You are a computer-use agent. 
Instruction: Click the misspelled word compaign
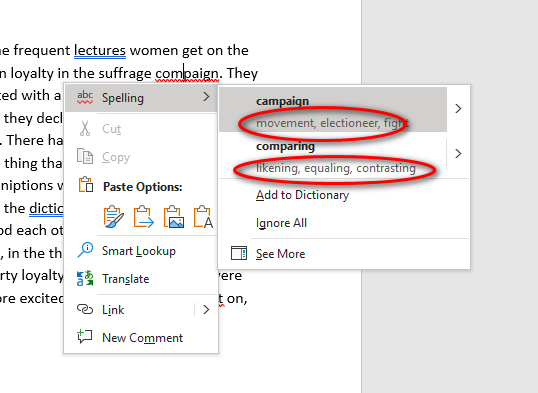click(x=187, y=73)
